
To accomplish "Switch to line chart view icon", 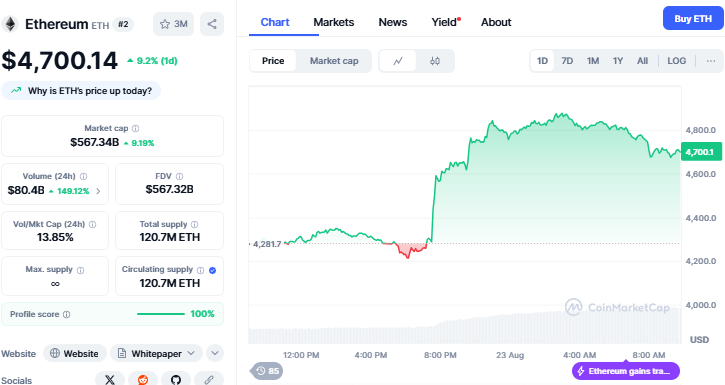I will tap(398, 61).
